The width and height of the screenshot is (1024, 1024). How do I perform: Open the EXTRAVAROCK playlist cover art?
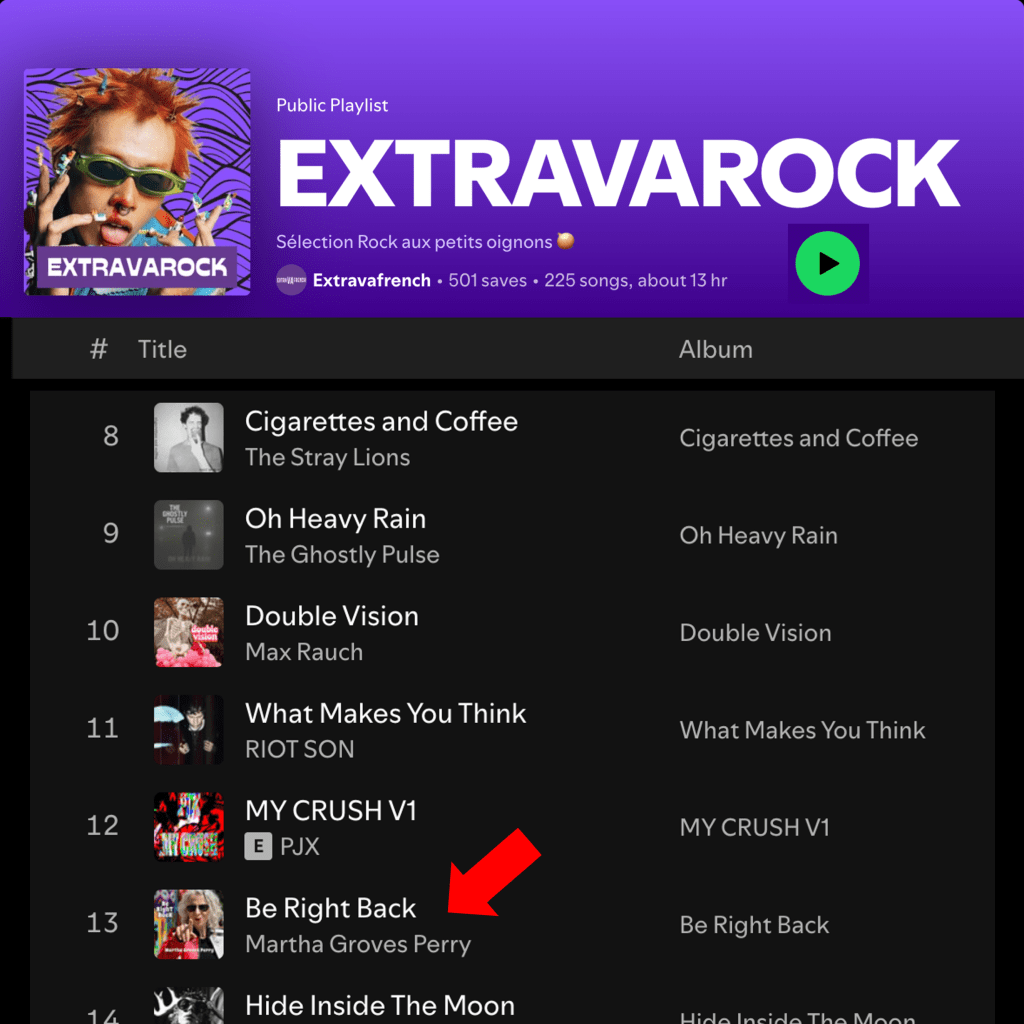click(137, 181)
